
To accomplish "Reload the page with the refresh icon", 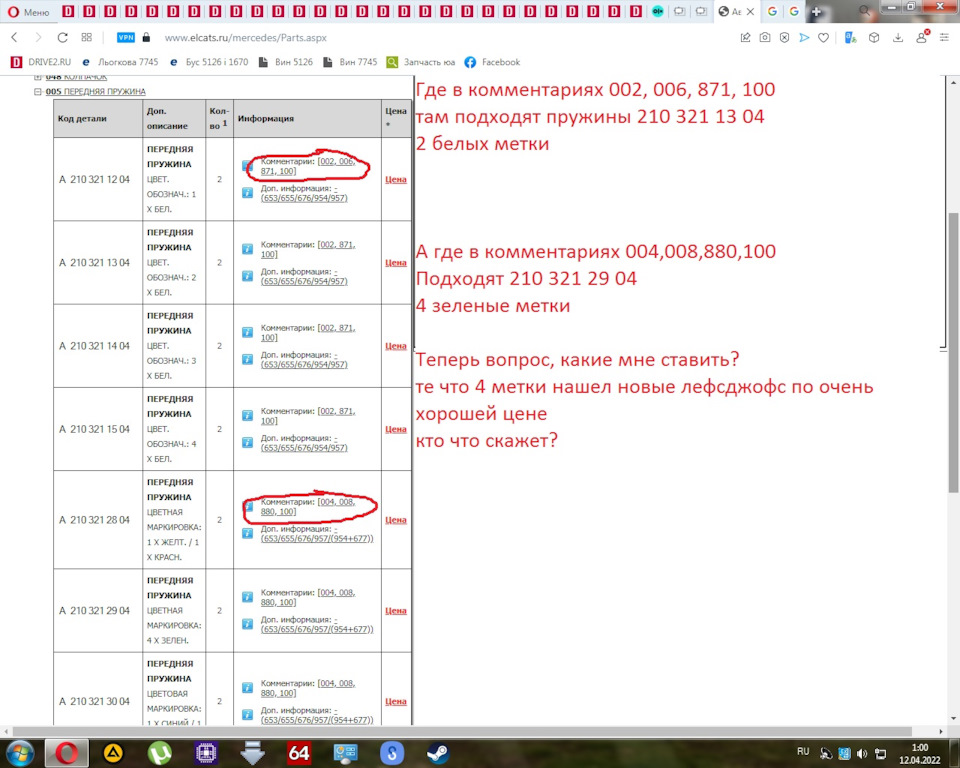I will point(62,37).
